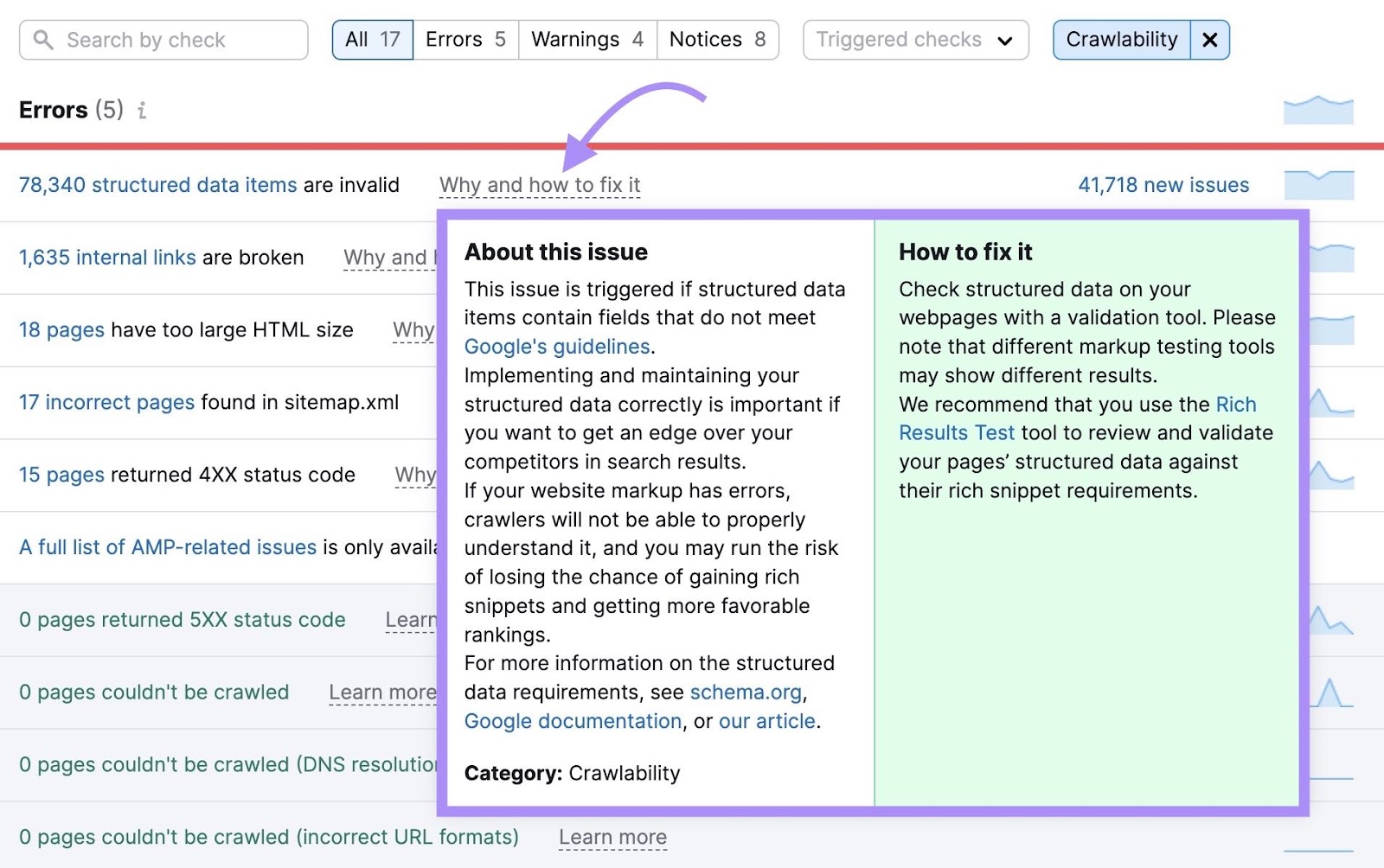Open the schema.org link in the popup

[746, 692]
